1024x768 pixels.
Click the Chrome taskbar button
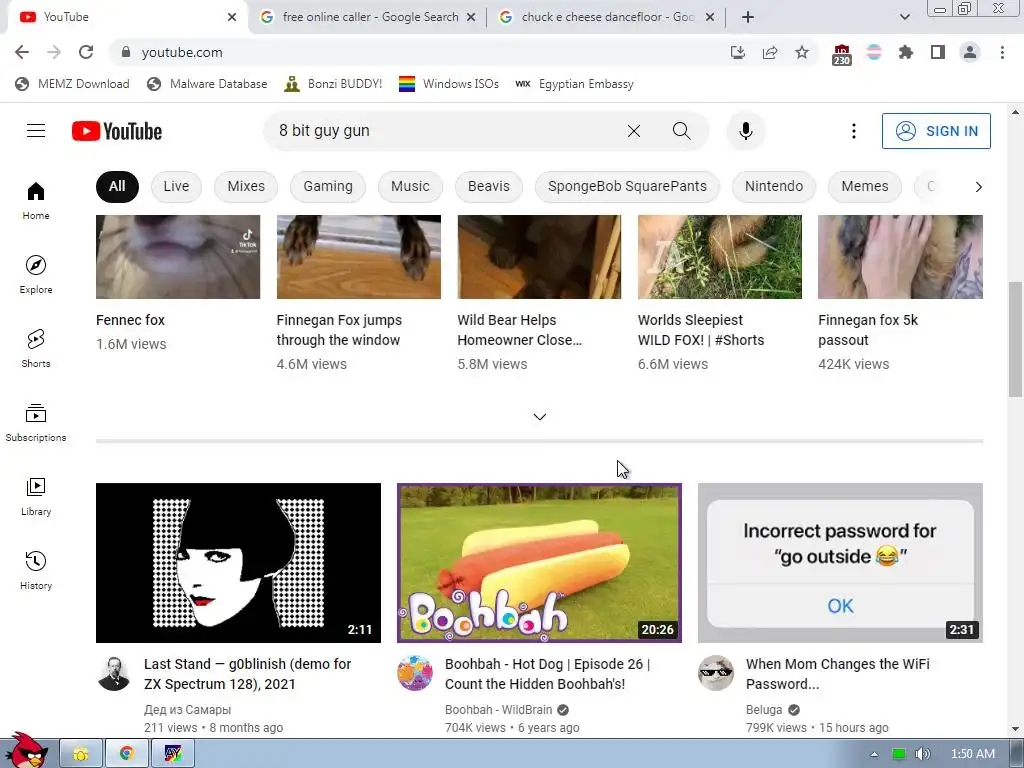pos(127,754)
